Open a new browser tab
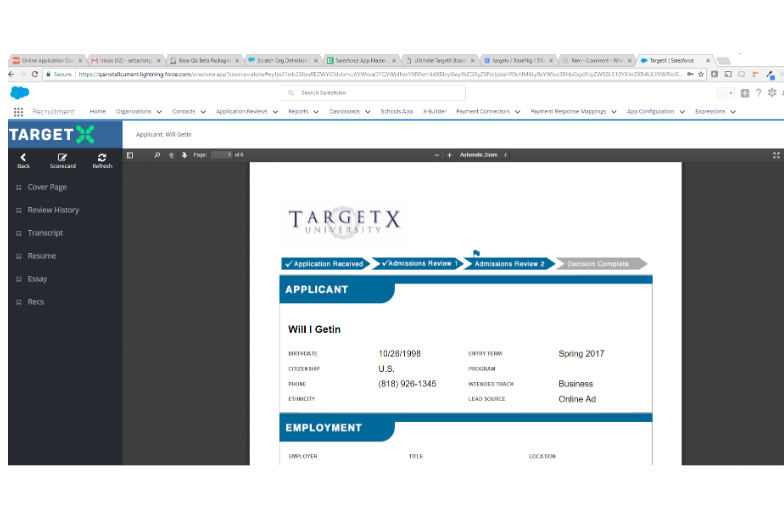784x520 pixels. (724, 61)
